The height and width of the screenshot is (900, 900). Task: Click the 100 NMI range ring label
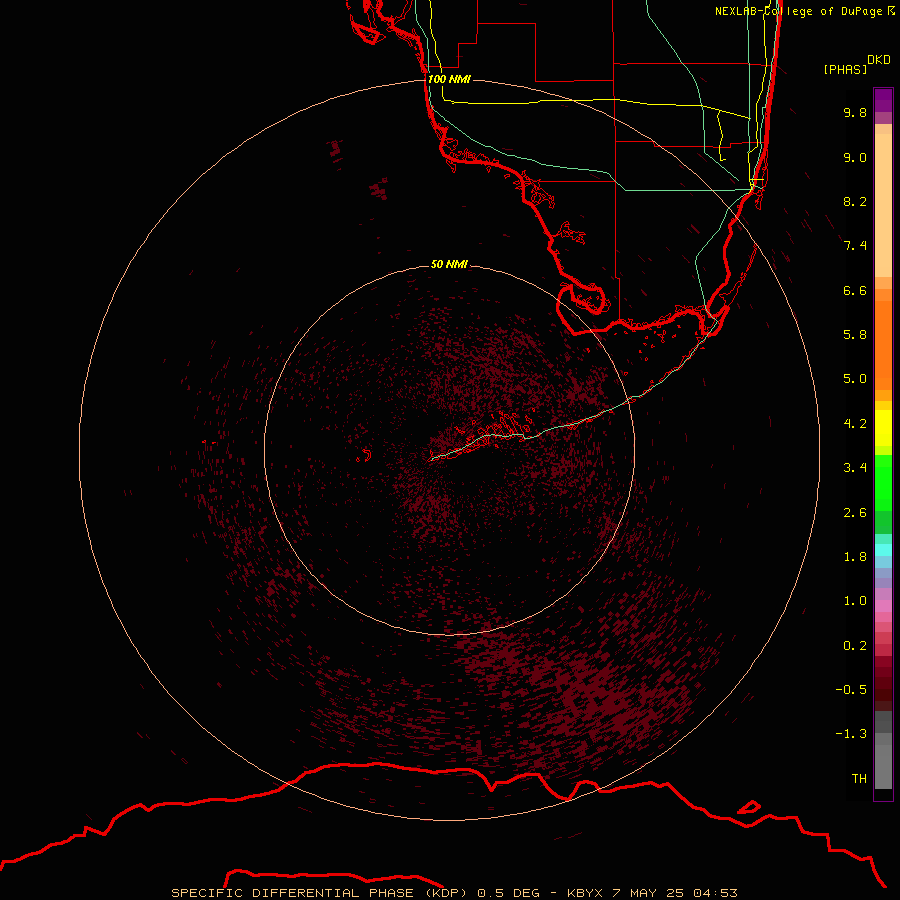(x=449, y=79)
